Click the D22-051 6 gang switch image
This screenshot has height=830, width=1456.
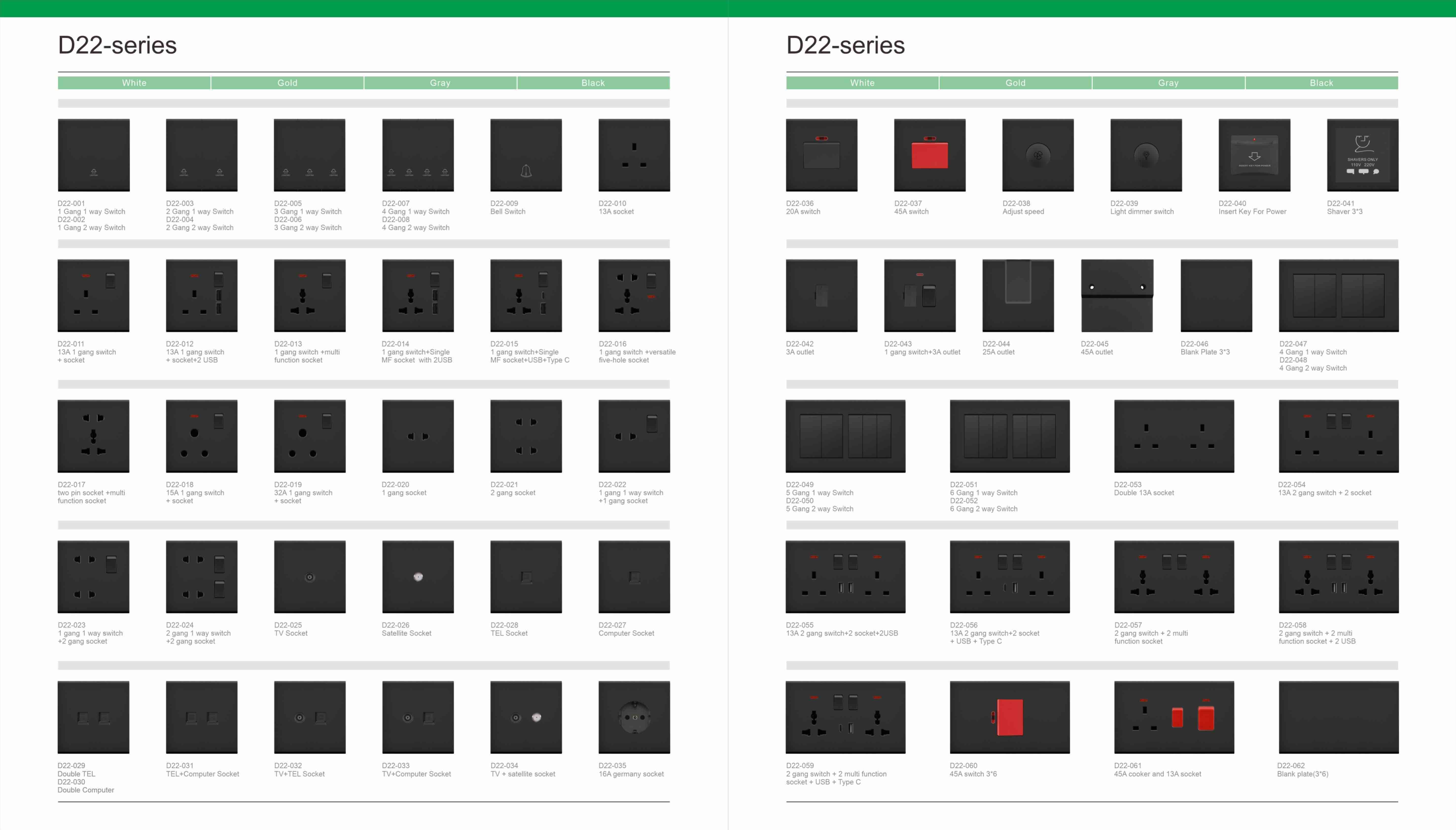(1010, 436)
